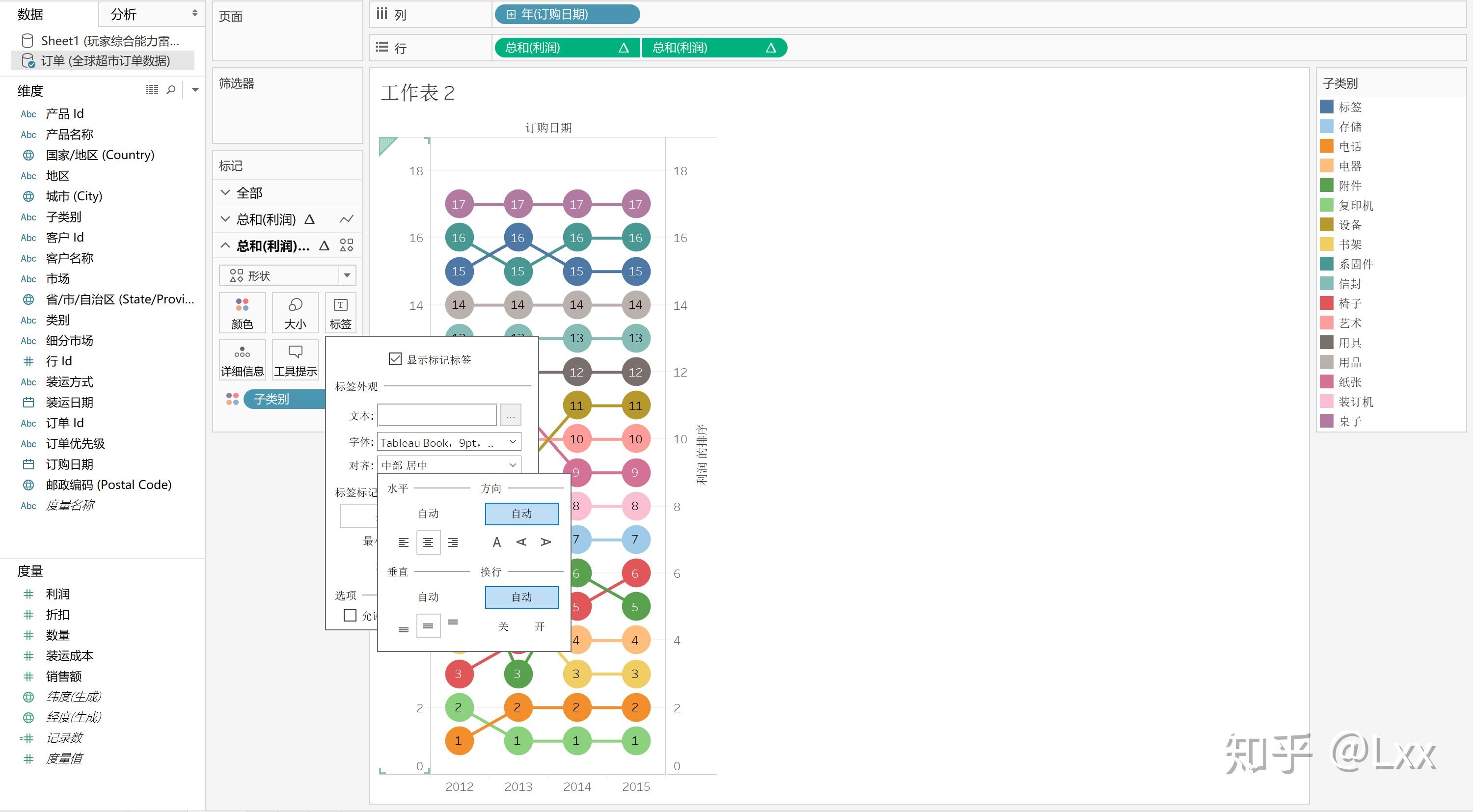
Task: Click 自动 button under 方向 section
Action: click(x=521, y=513)
